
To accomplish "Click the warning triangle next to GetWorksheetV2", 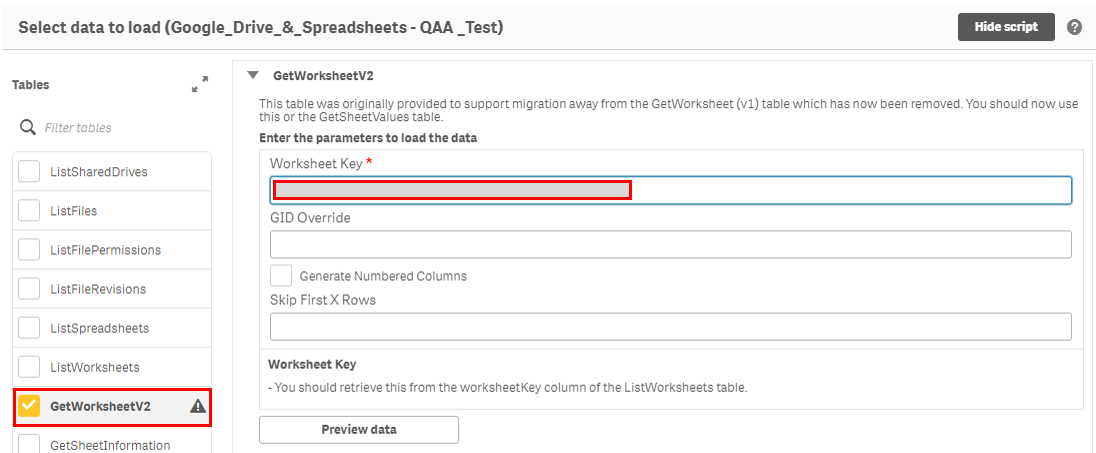I will (x=199, y=405).
